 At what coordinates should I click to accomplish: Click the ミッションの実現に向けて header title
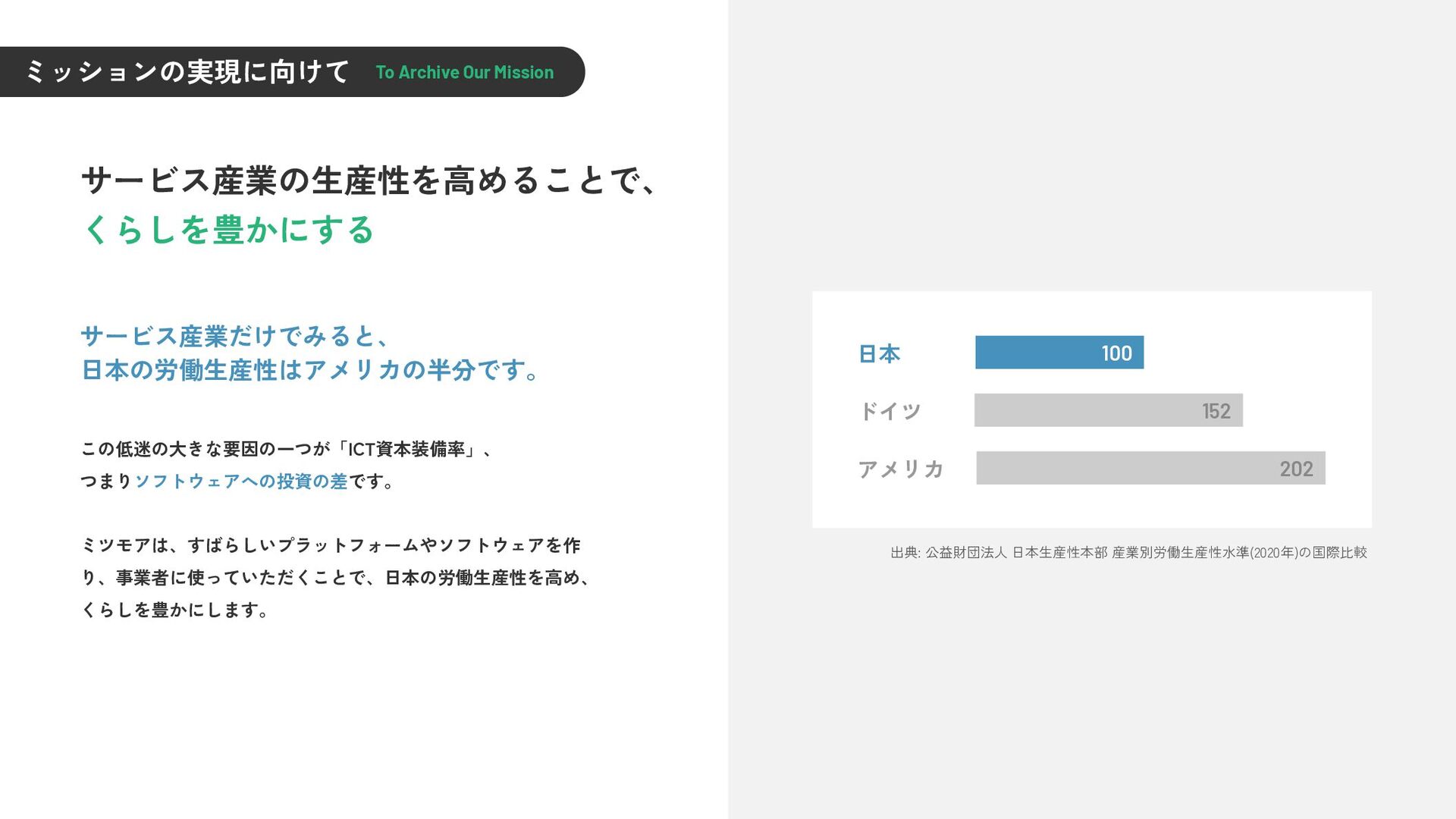point(187,72)
